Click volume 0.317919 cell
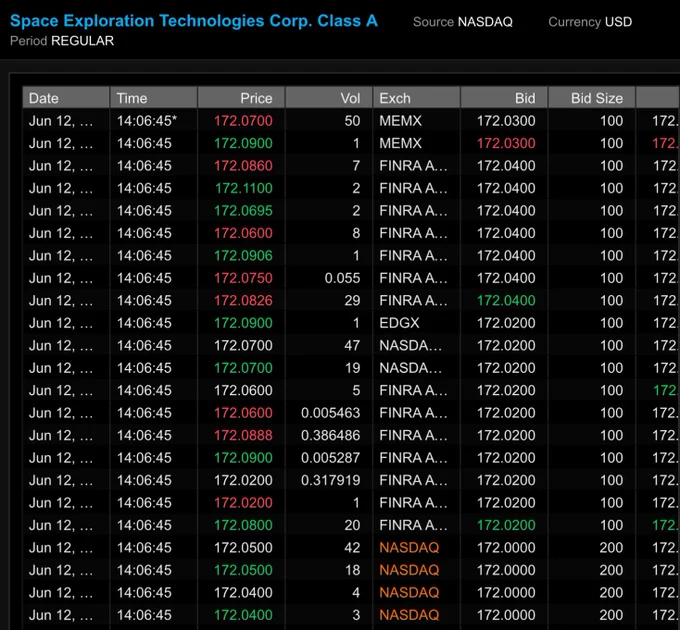The width and height of the screenshot is (680, 630). (x=330, y=480)
